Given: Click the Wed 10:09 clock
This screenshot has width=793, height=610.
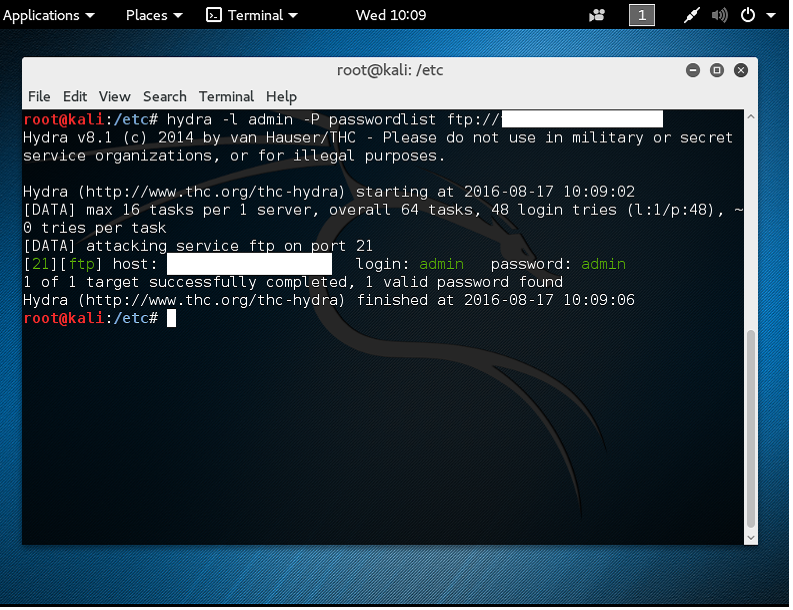Looking at the screenshot, I should 390,15.
